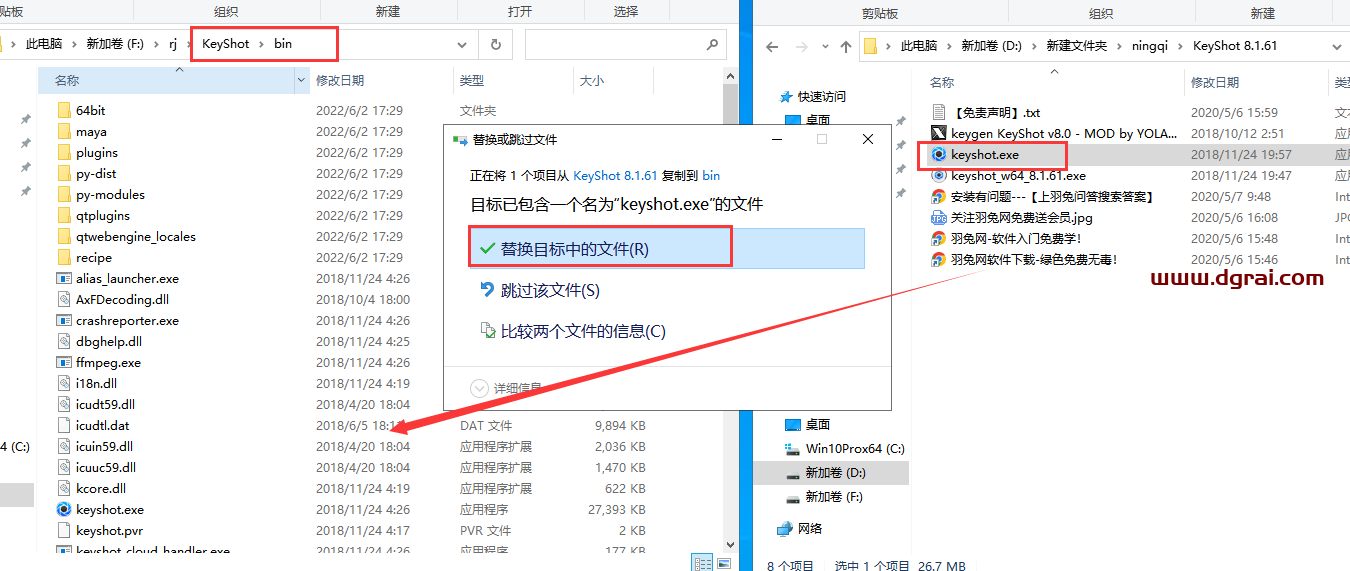The width and height of the screenshot is (1350, 571).
Task: Go up one folder in right Explorer window
Action: (x=846, y=46)
